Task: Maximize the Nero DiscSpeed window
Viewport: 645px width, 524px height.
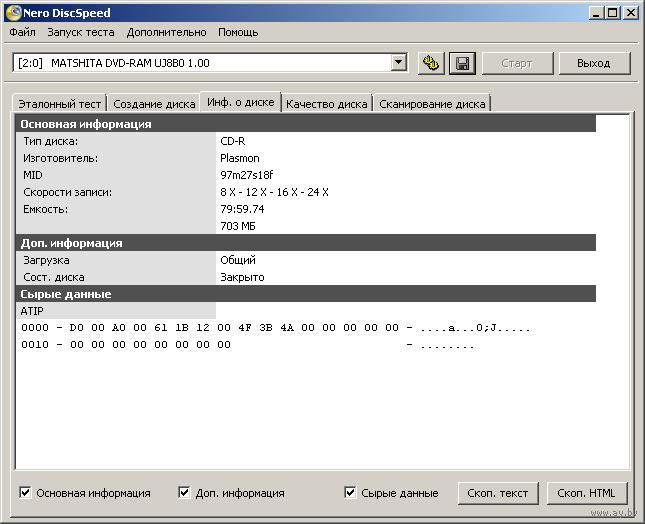Action: tap(613, 13)
